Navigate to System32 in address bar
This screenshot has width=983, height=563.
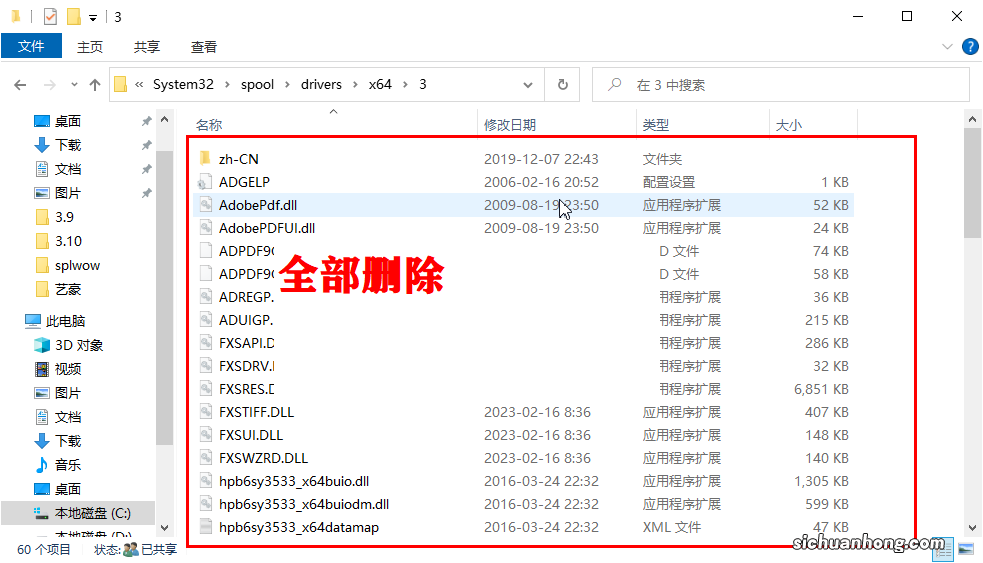pos(183,84)
